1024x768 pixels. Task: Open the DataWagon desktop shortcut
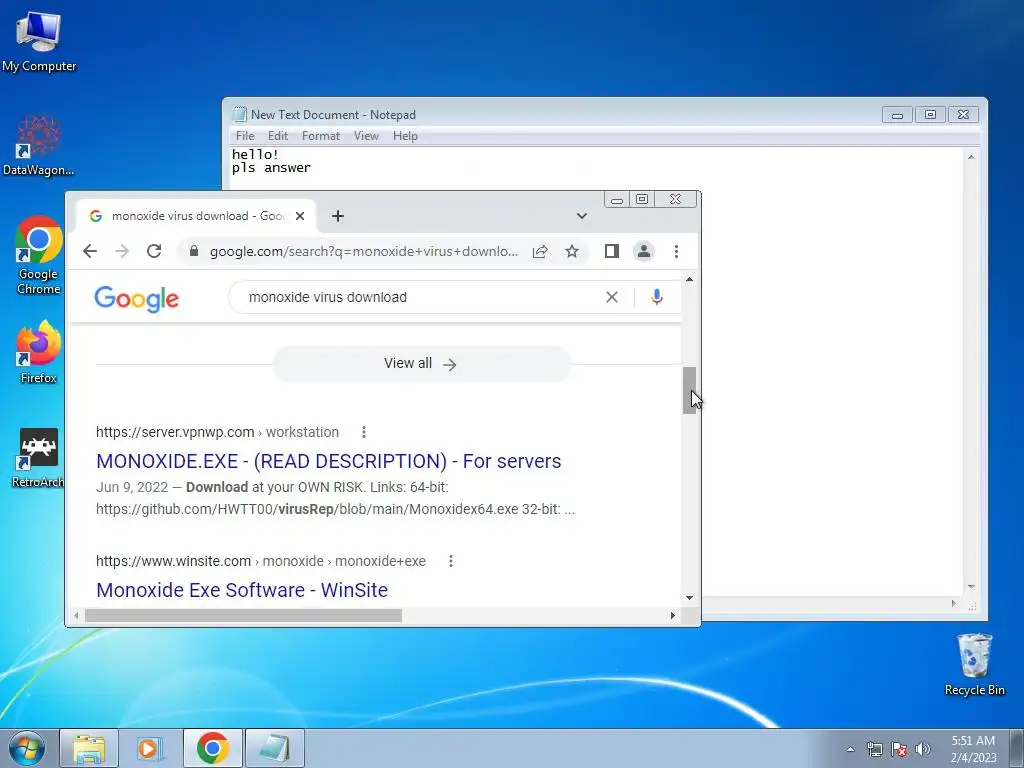coord(39,145)
